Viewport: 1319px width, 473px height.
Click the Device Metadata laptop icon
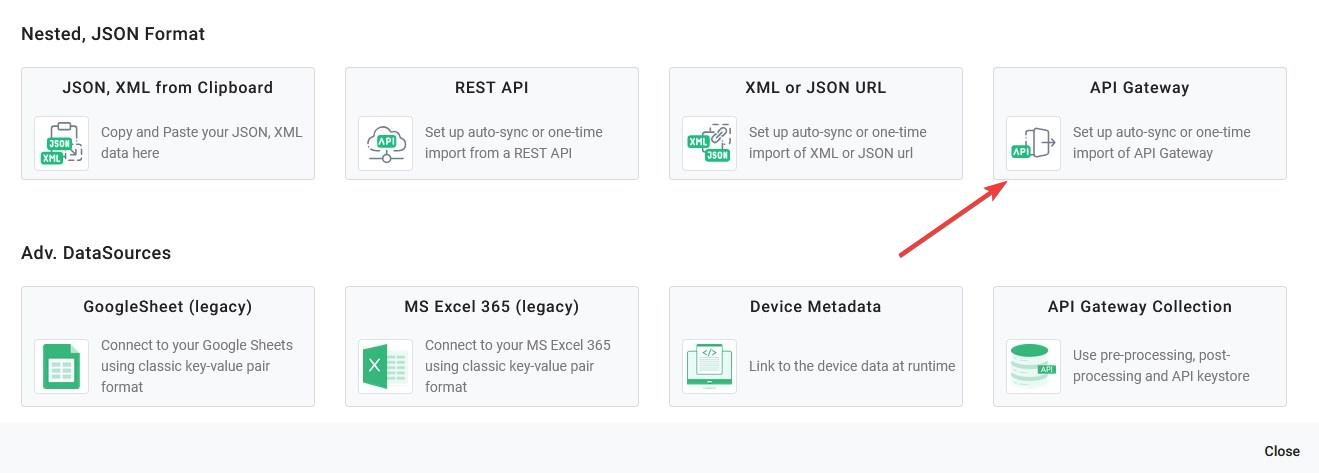pyautogui.click(x=709, y=366)
